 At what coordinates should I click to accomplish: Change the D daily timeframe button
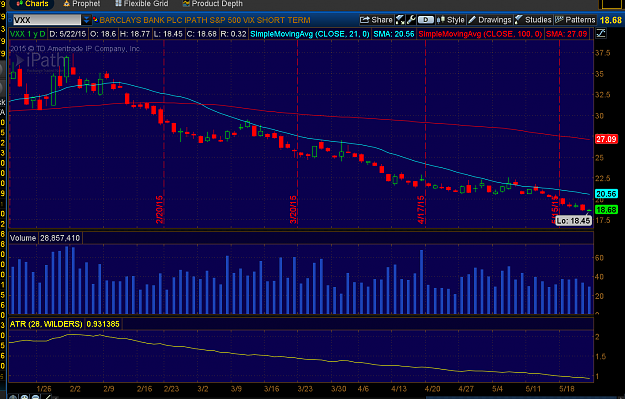pos(426,20)
